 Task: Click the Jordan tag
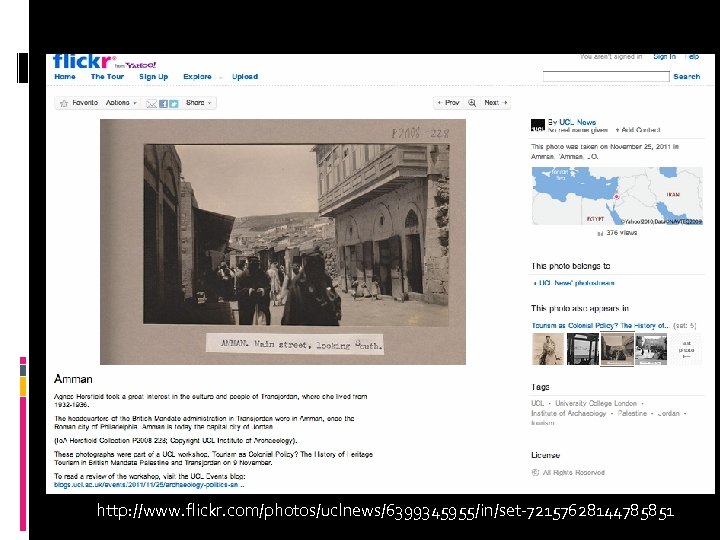pyautogui.click(x=669, y=414)
